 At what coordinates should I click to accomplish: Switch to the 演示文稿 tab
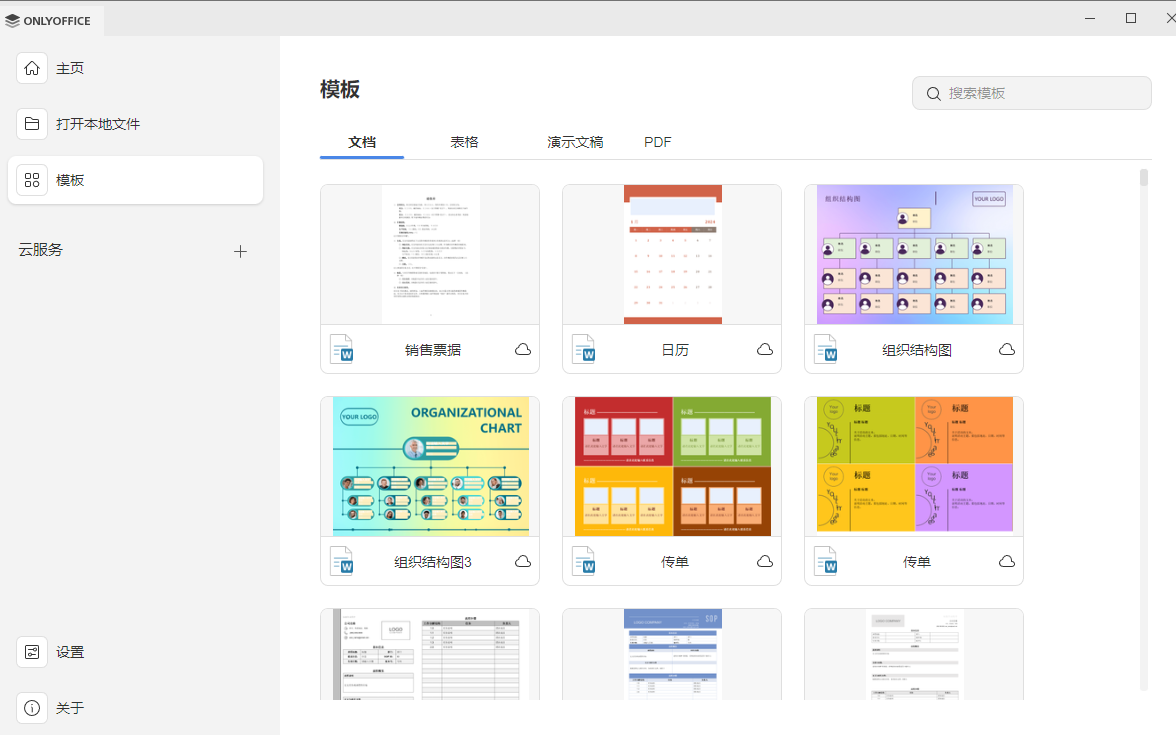pyautogui.click(x=574, y=142)
